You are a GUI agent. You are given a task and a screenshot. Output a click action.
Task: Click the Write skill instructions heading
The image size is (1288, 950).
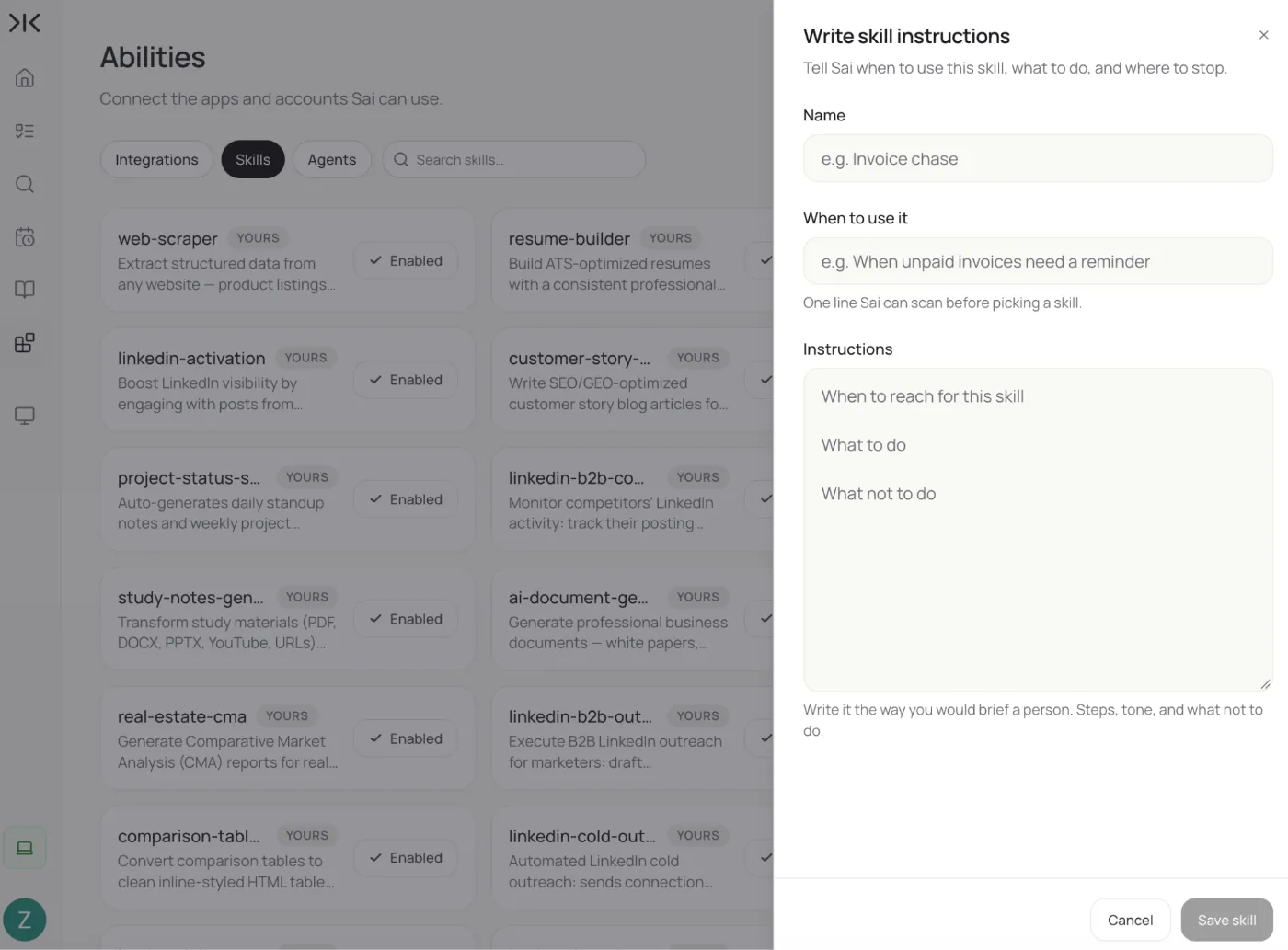pos(906,36)
